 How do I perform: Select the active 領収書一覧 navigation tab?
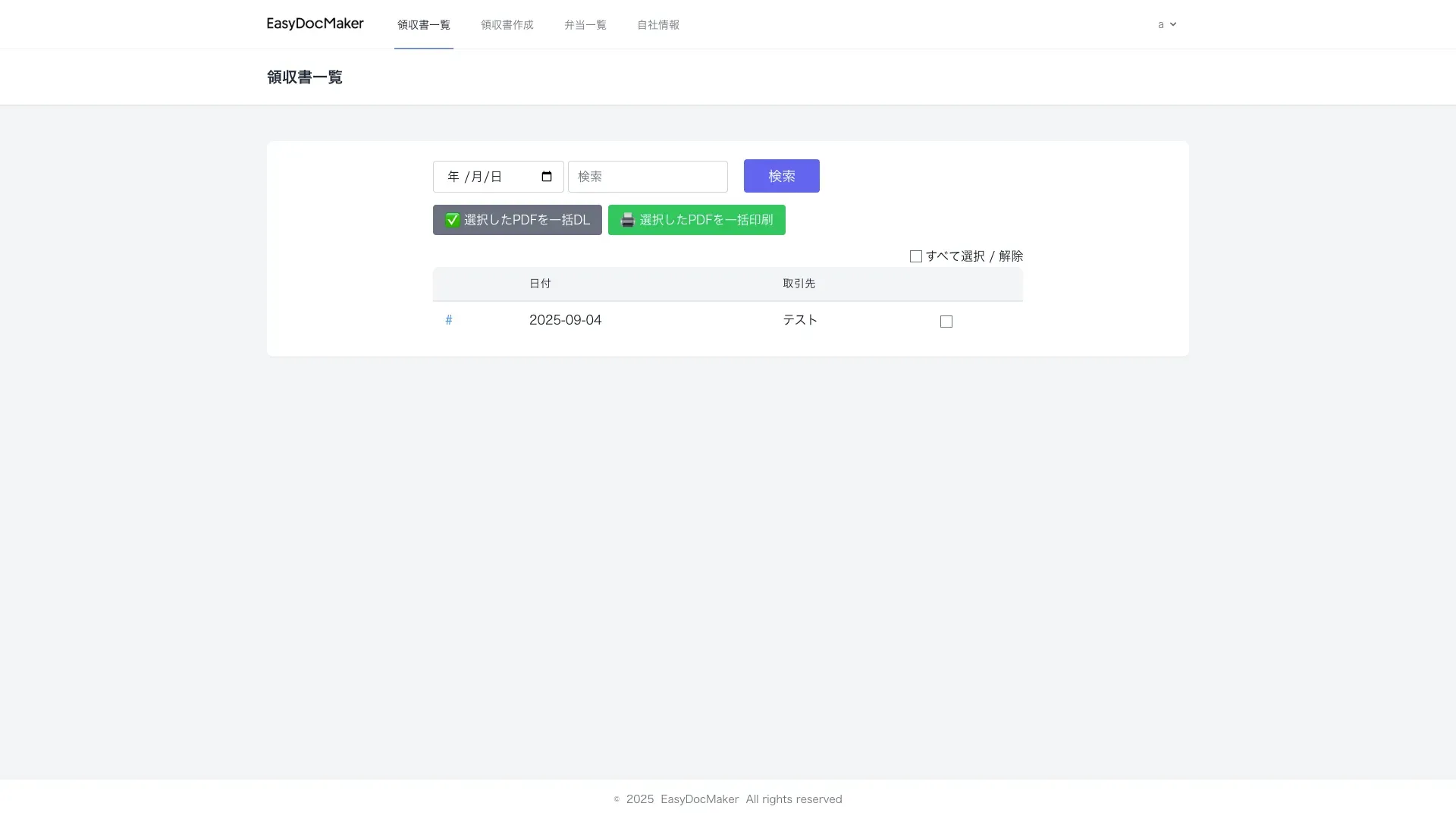(423, 25)
